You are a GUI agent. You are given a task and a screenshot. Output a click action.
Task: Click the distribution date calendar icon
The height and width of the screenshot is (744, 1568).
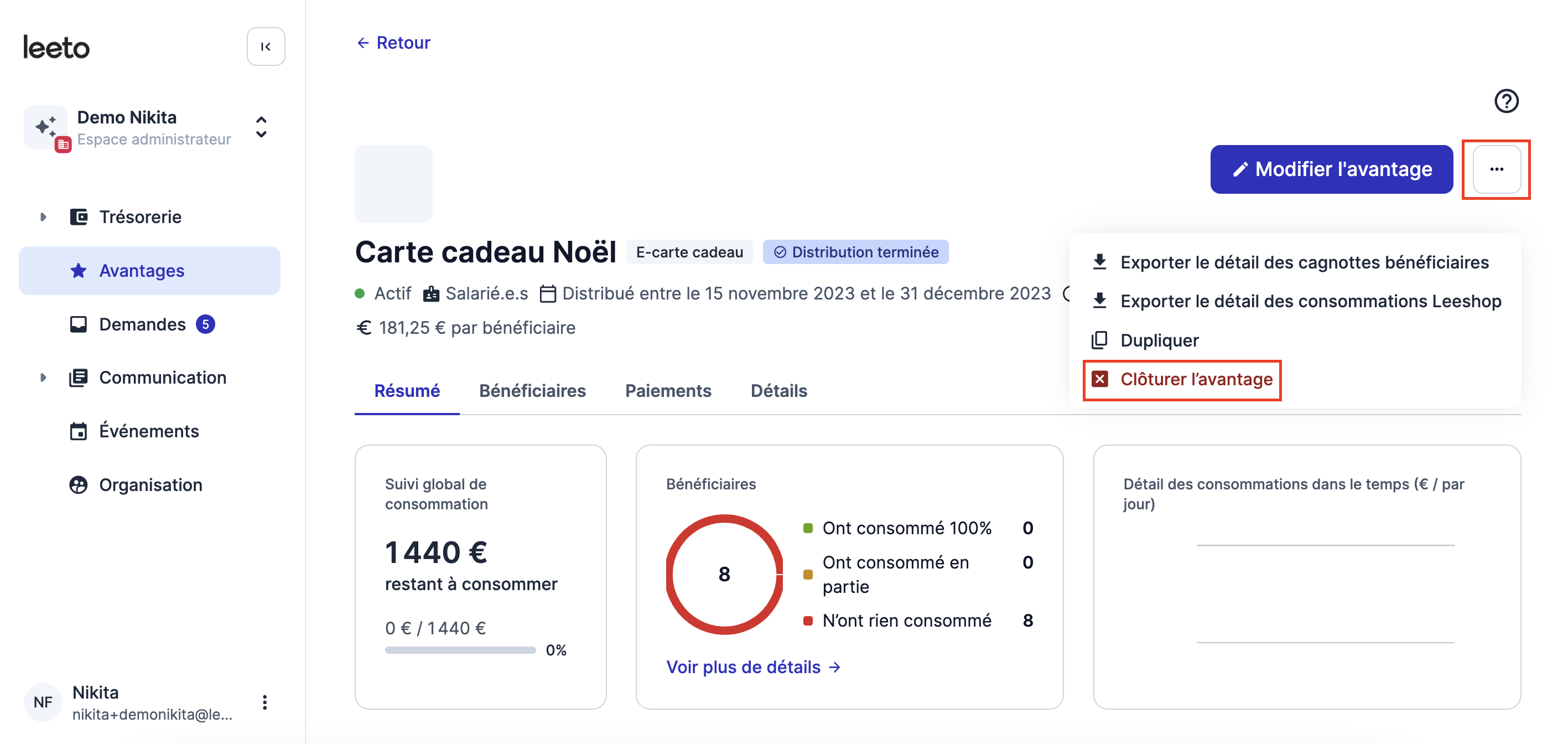click(548, 293)
